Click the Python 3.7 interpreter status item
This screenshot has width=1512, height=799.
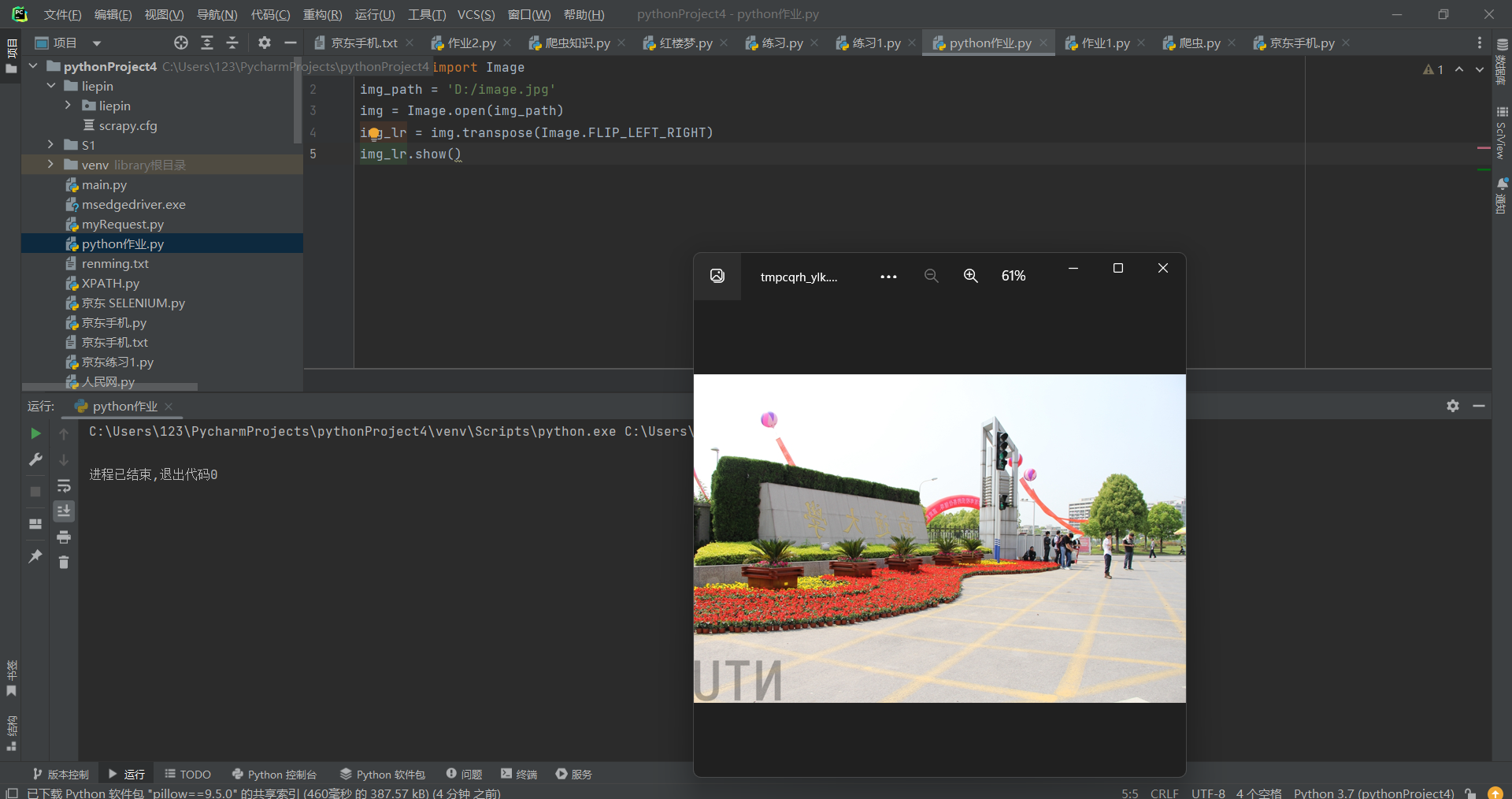coord(1373,793)
